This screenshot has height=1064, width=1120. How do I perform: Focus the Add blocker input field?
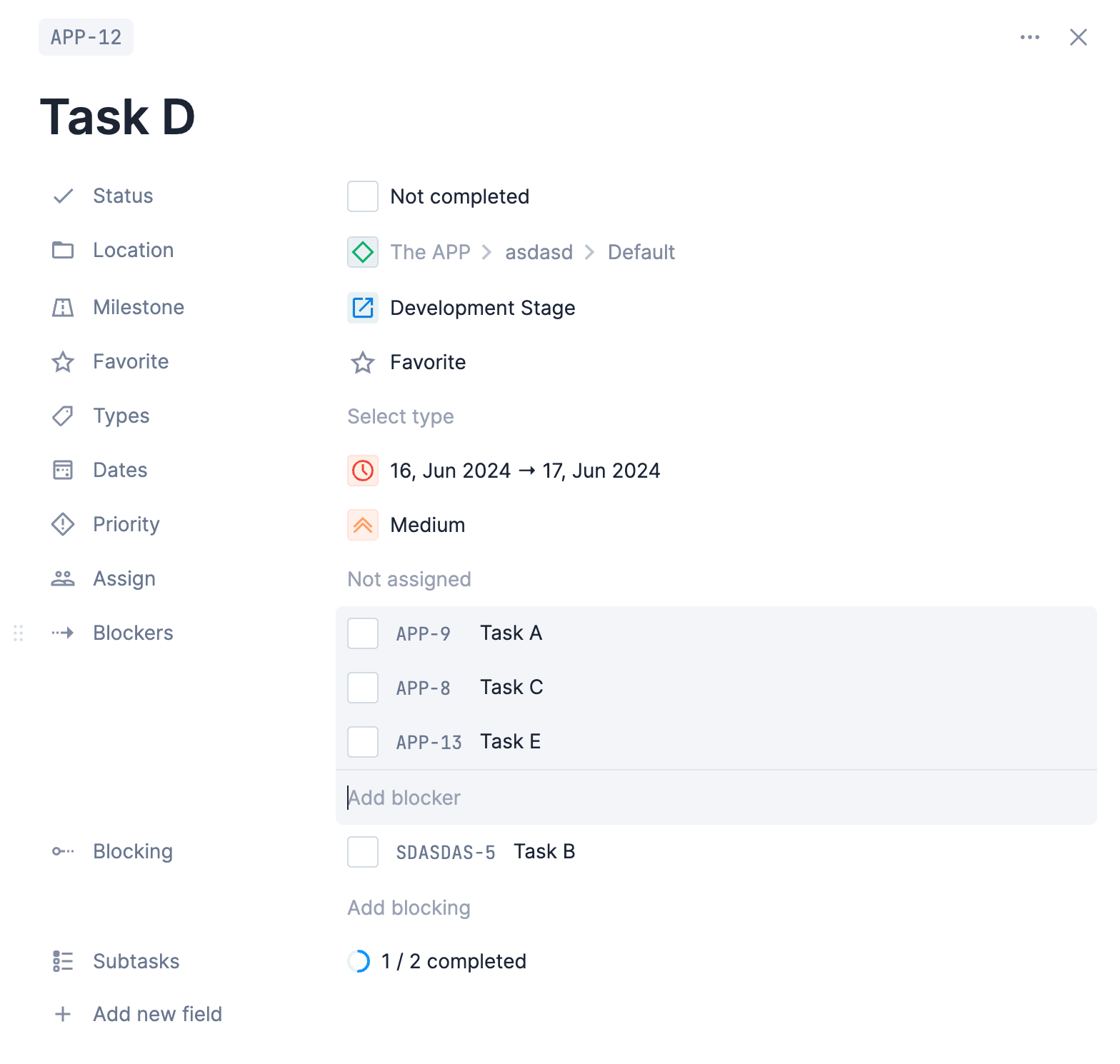pos(716,798)
